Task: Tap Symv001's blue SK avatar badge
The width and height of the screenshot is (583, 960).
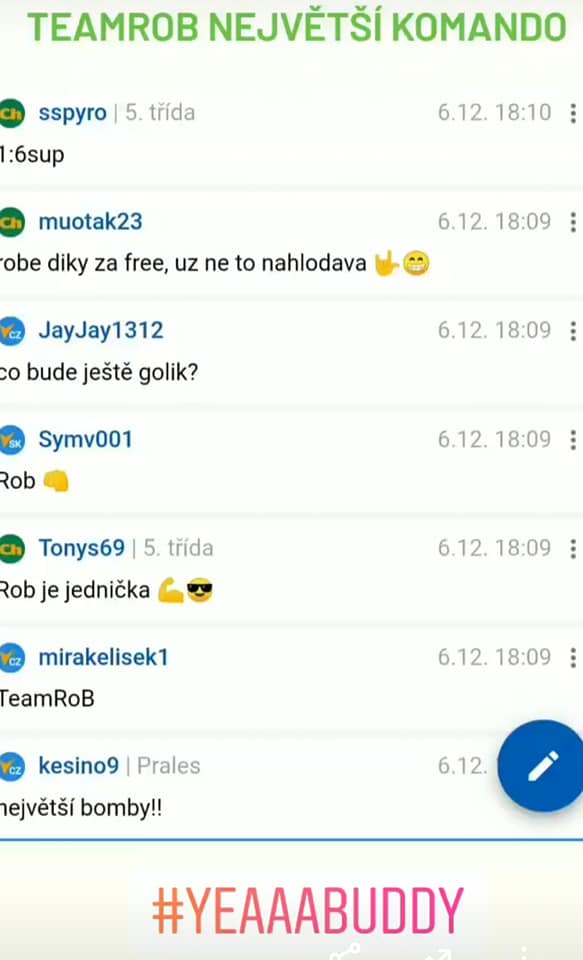Action: click(12, 440)
